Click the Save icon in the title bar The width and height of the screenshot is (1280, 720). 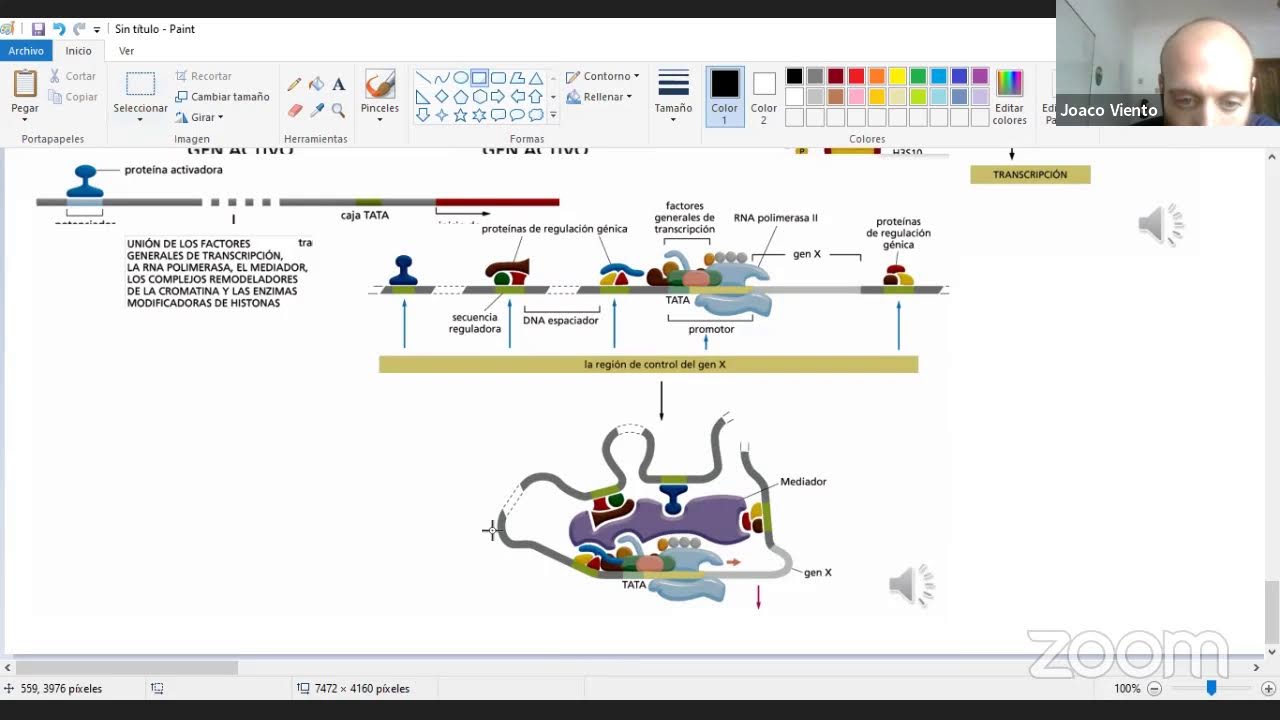[x=38, y=29]
